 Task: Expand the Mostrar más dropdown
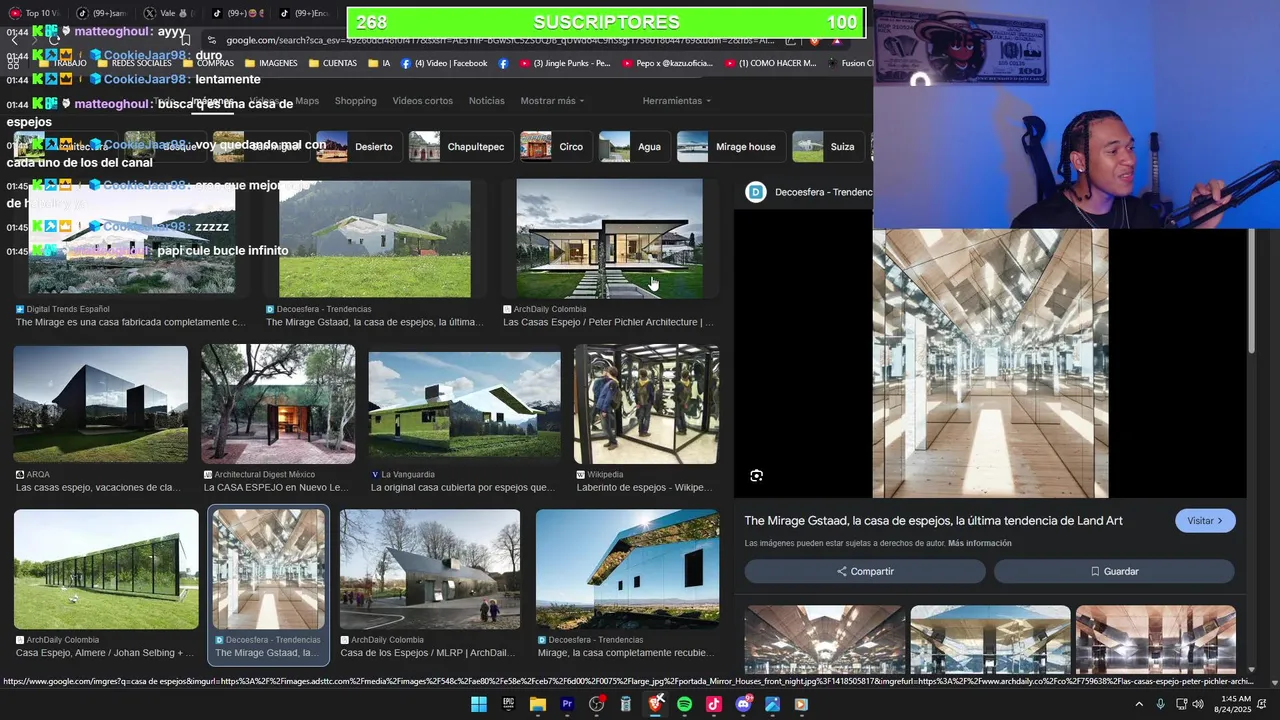coord(552,101)
